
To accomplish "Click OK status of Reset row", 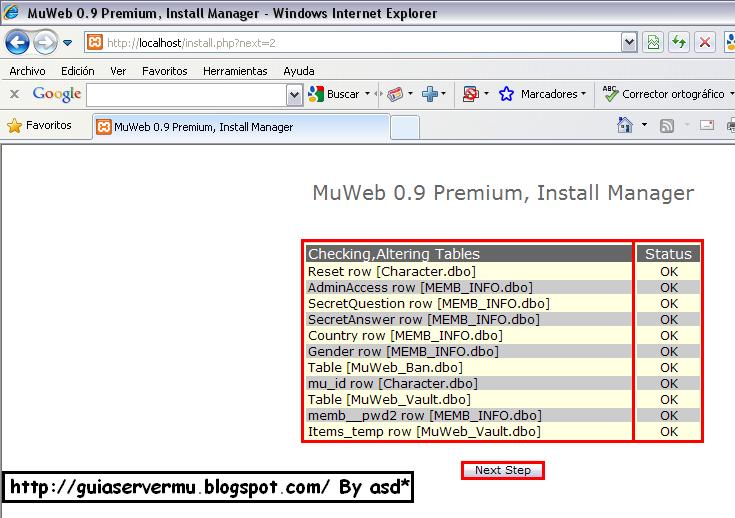I will (669, 271).
